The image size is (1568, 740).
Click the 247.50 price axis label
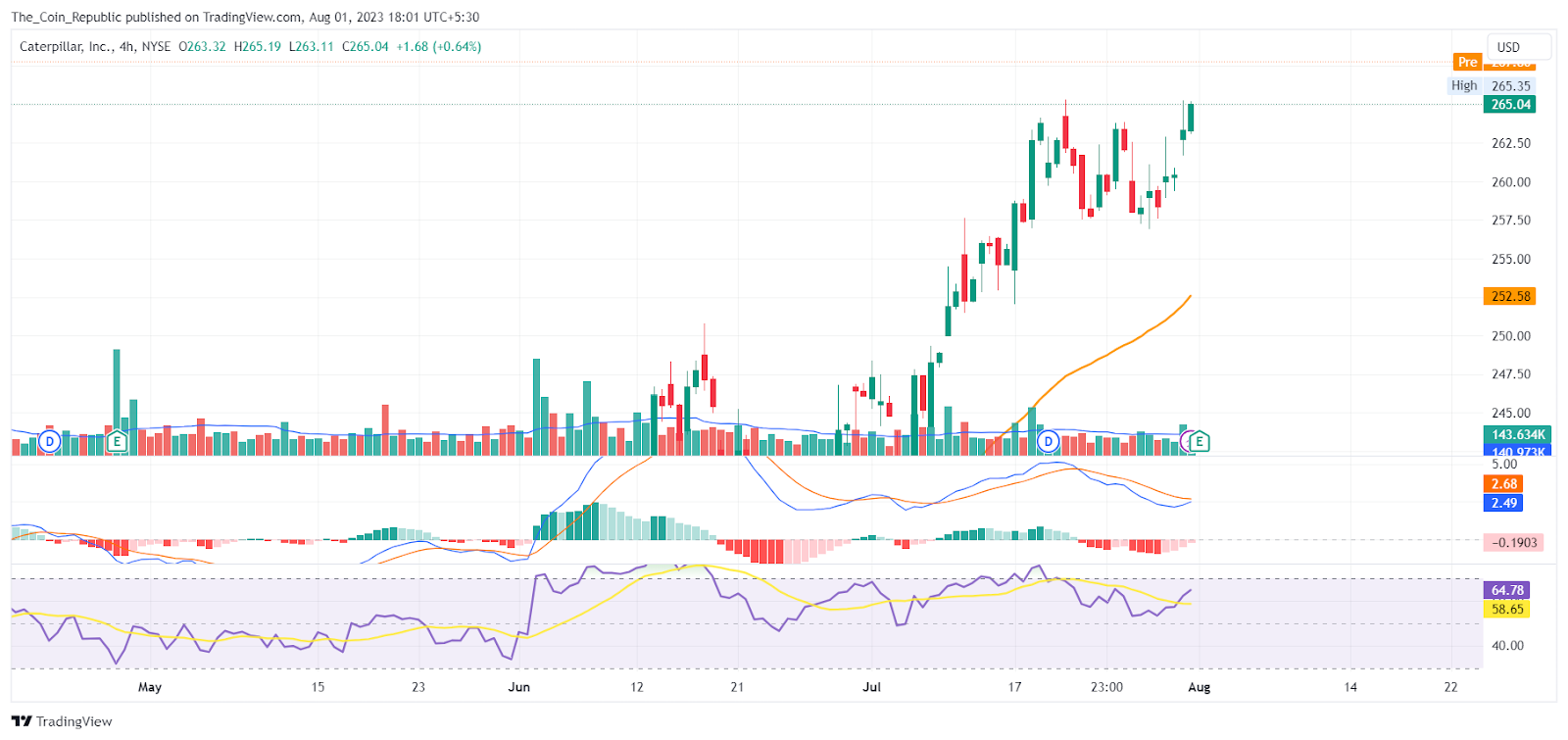click(x=1510, y=373)
